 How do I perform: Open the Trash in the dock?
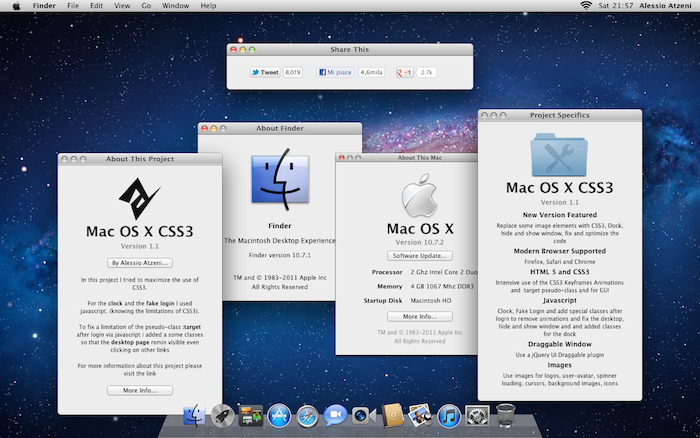(505, 415)
